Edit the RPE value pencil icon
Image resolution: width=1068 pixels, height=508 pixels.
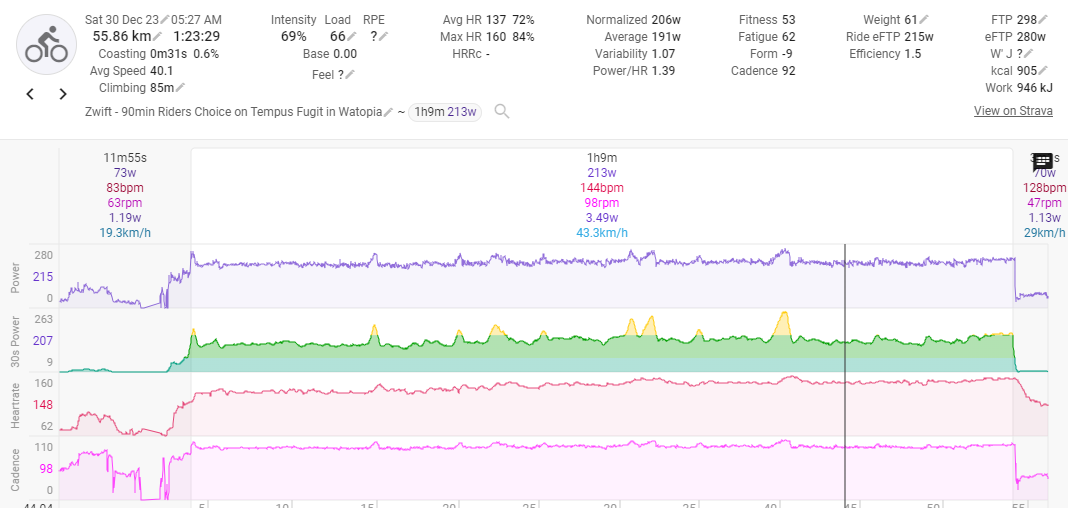click(x=383, y=37)
